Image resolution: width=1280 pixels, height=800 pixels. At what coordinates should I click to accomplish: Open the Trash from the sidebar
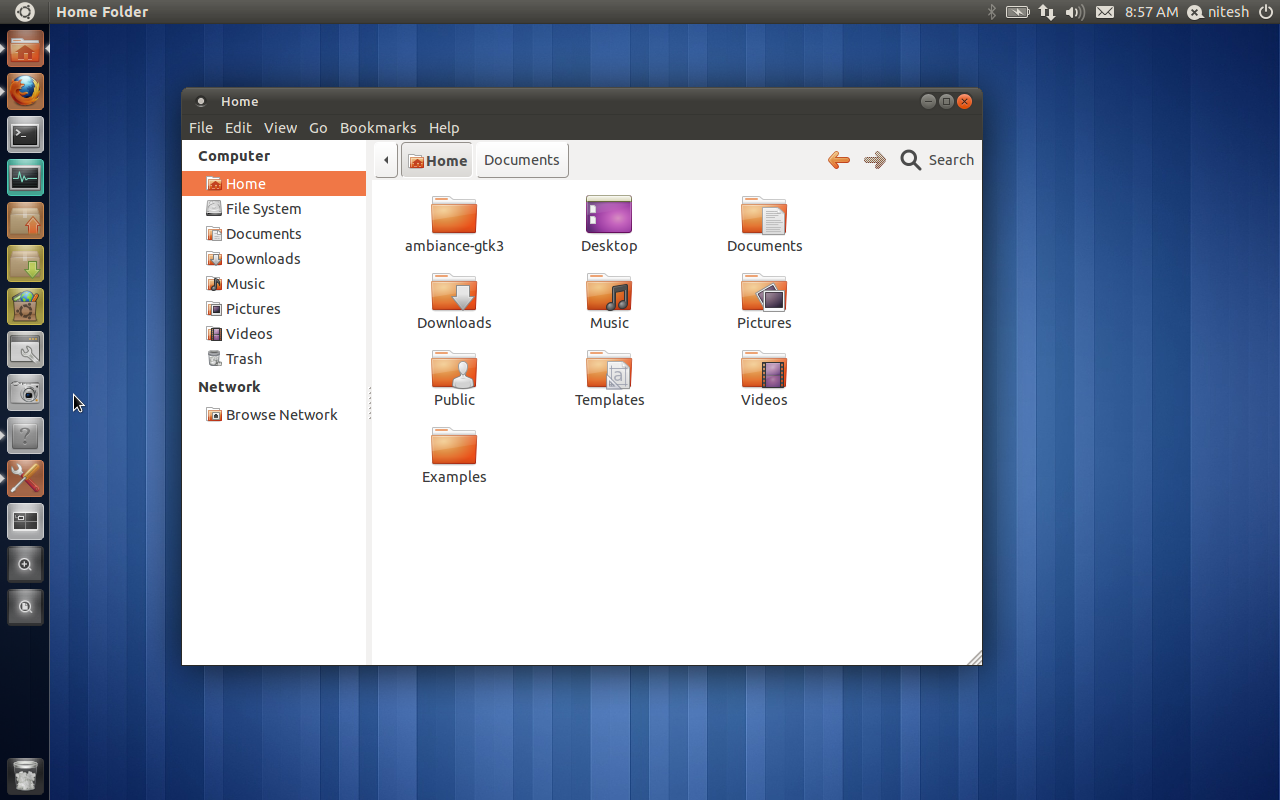pos(243,358)
